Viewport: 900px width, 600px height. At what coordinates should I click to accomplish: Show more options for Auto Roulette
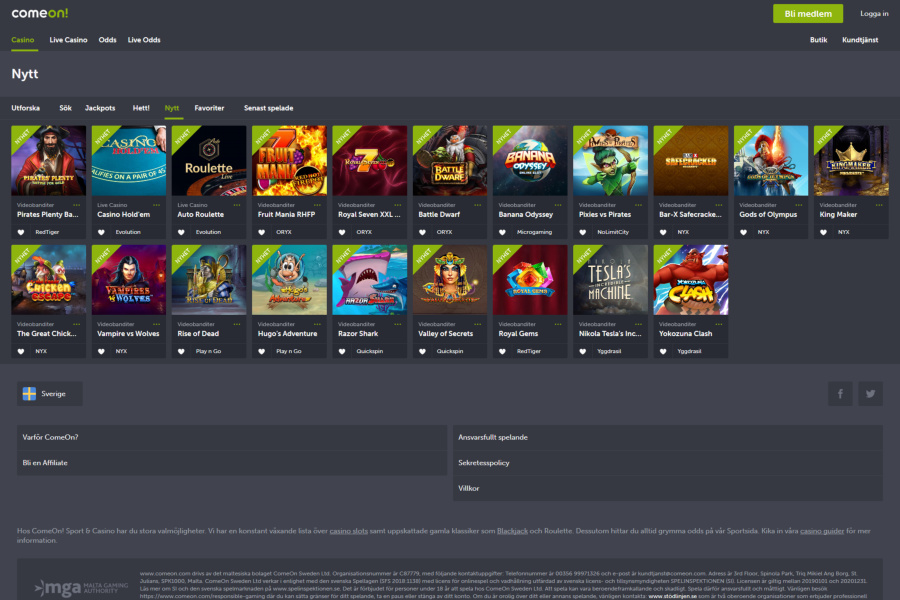tap(237, 205)
